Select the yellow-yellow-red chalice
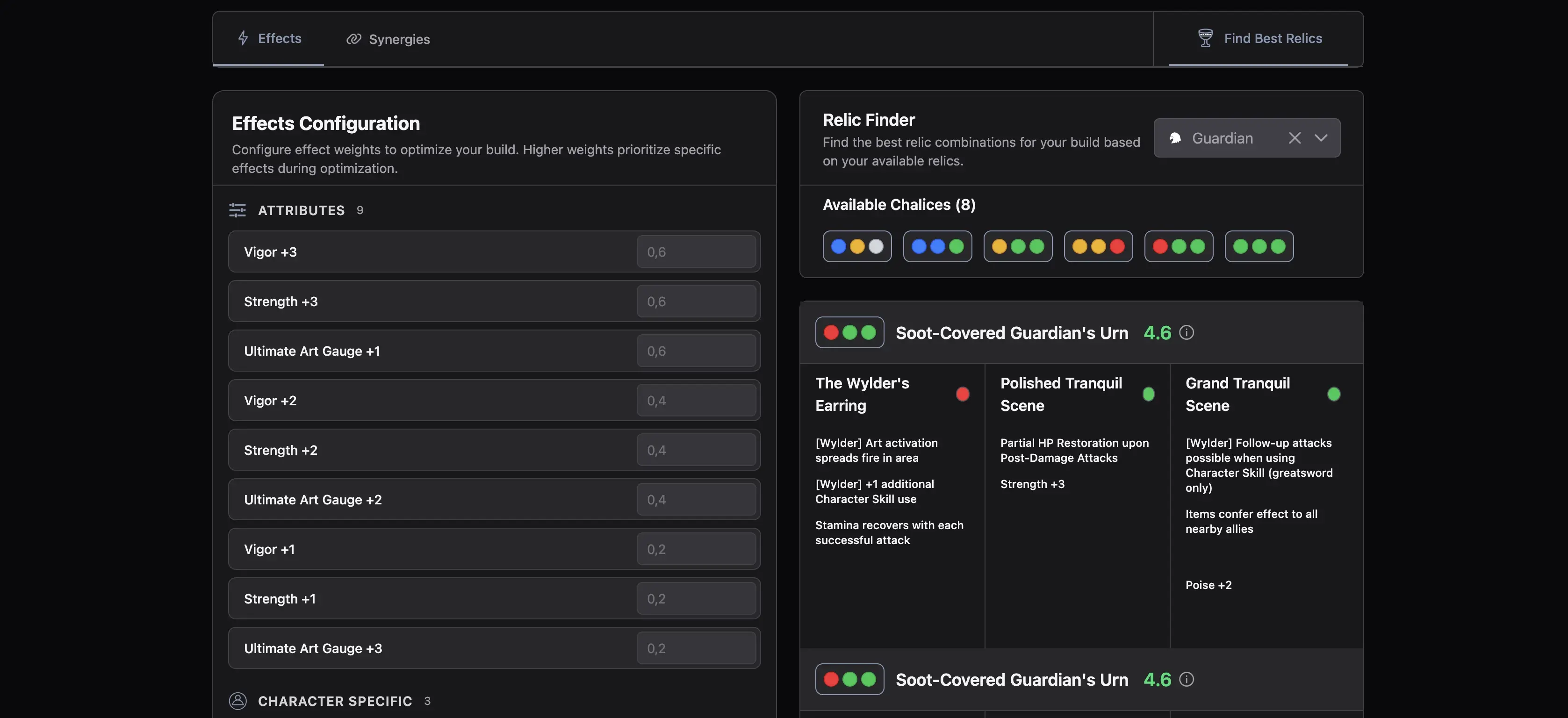 1098,246
